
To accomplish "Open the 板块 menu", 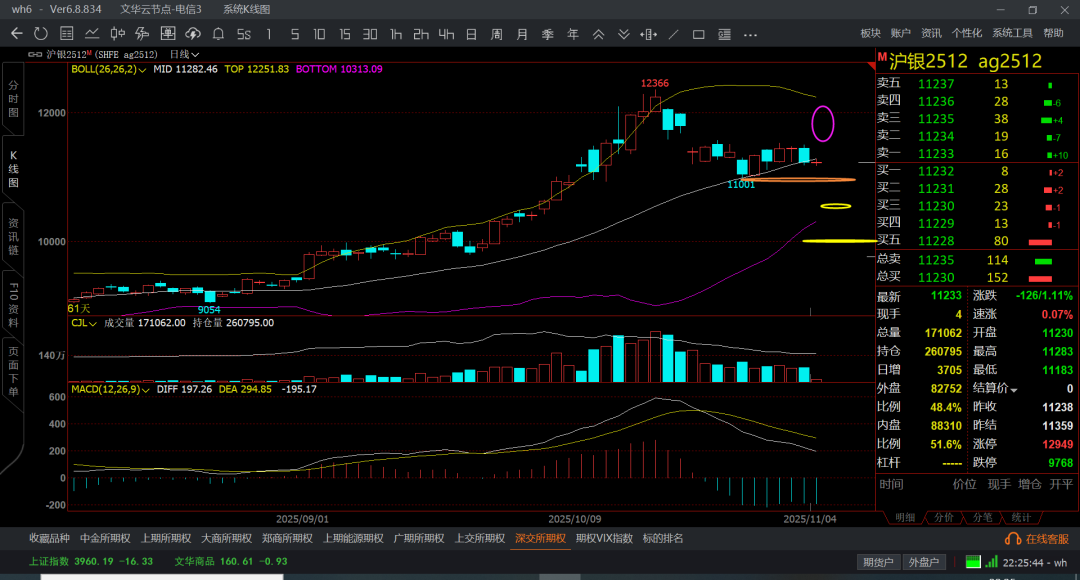I will coord(871,33).
